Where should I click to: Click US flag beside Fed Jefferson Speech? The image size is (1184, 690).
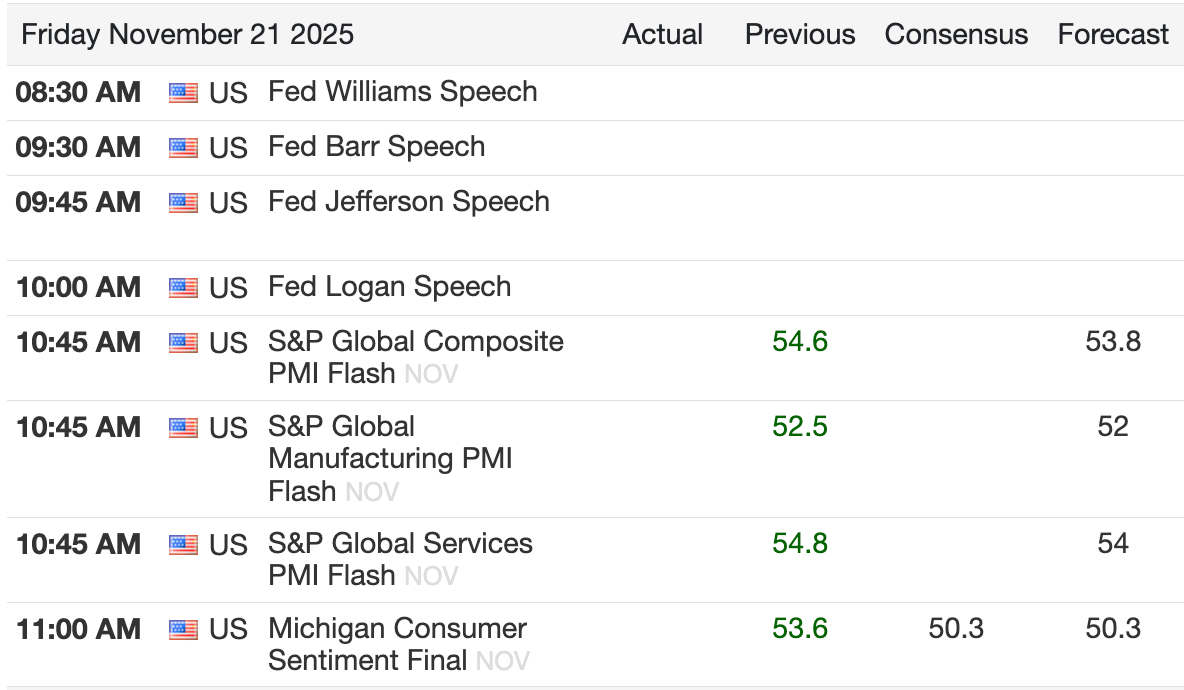click(x=183, y=203)
